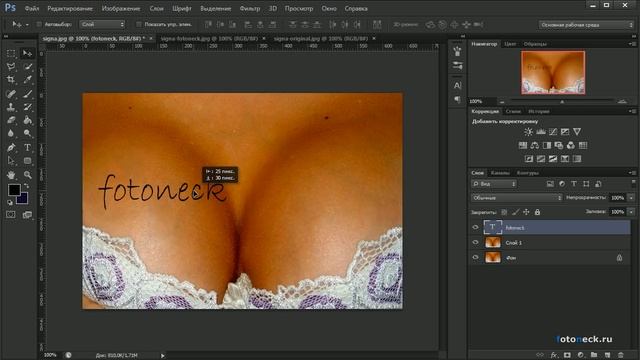This screenshot has height=360, width=640.
Task: Open foreground color picker swatch
Action: coord(13,189)
